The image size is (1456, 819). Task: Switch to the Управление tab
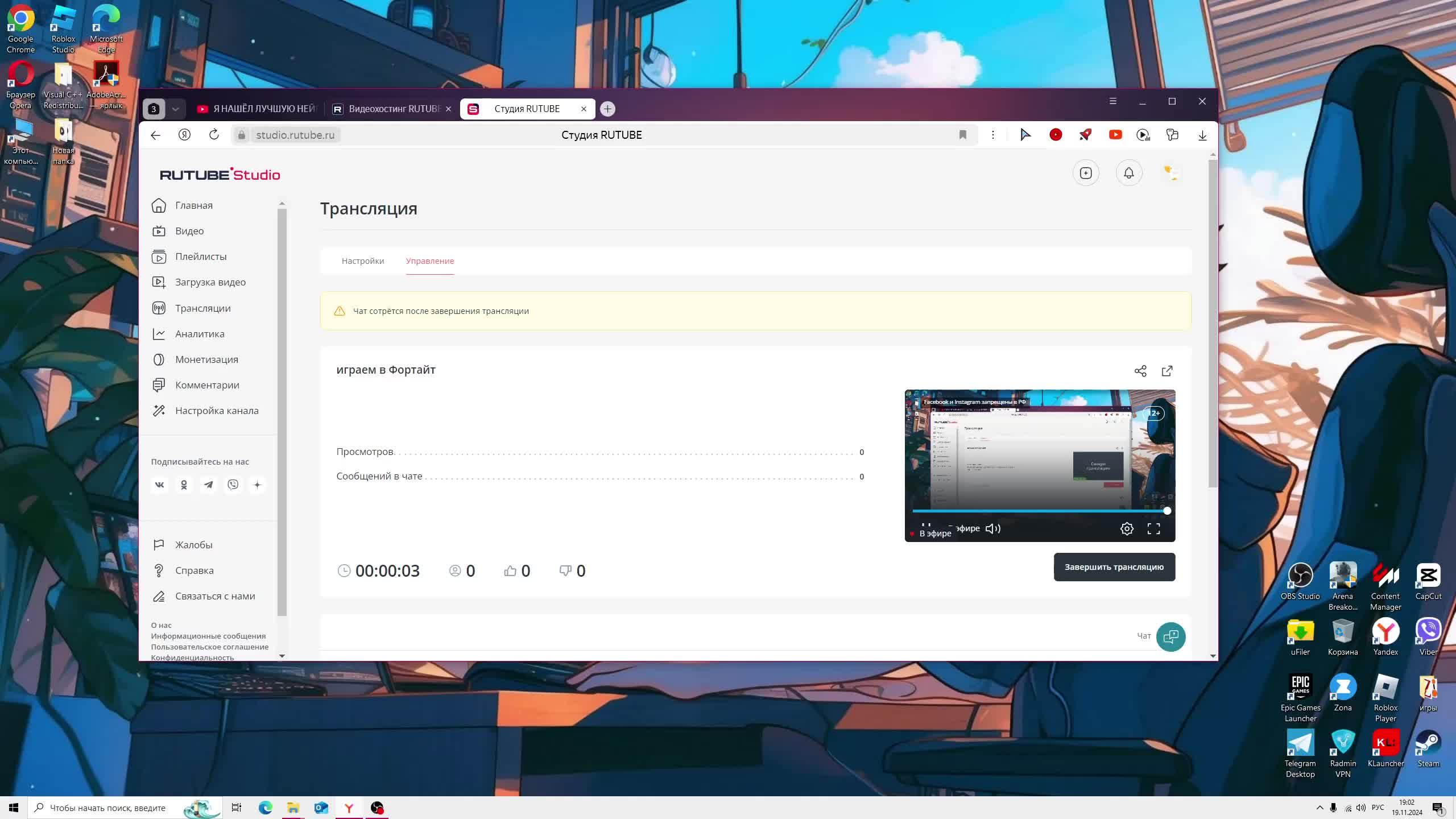tap(430, 261)
